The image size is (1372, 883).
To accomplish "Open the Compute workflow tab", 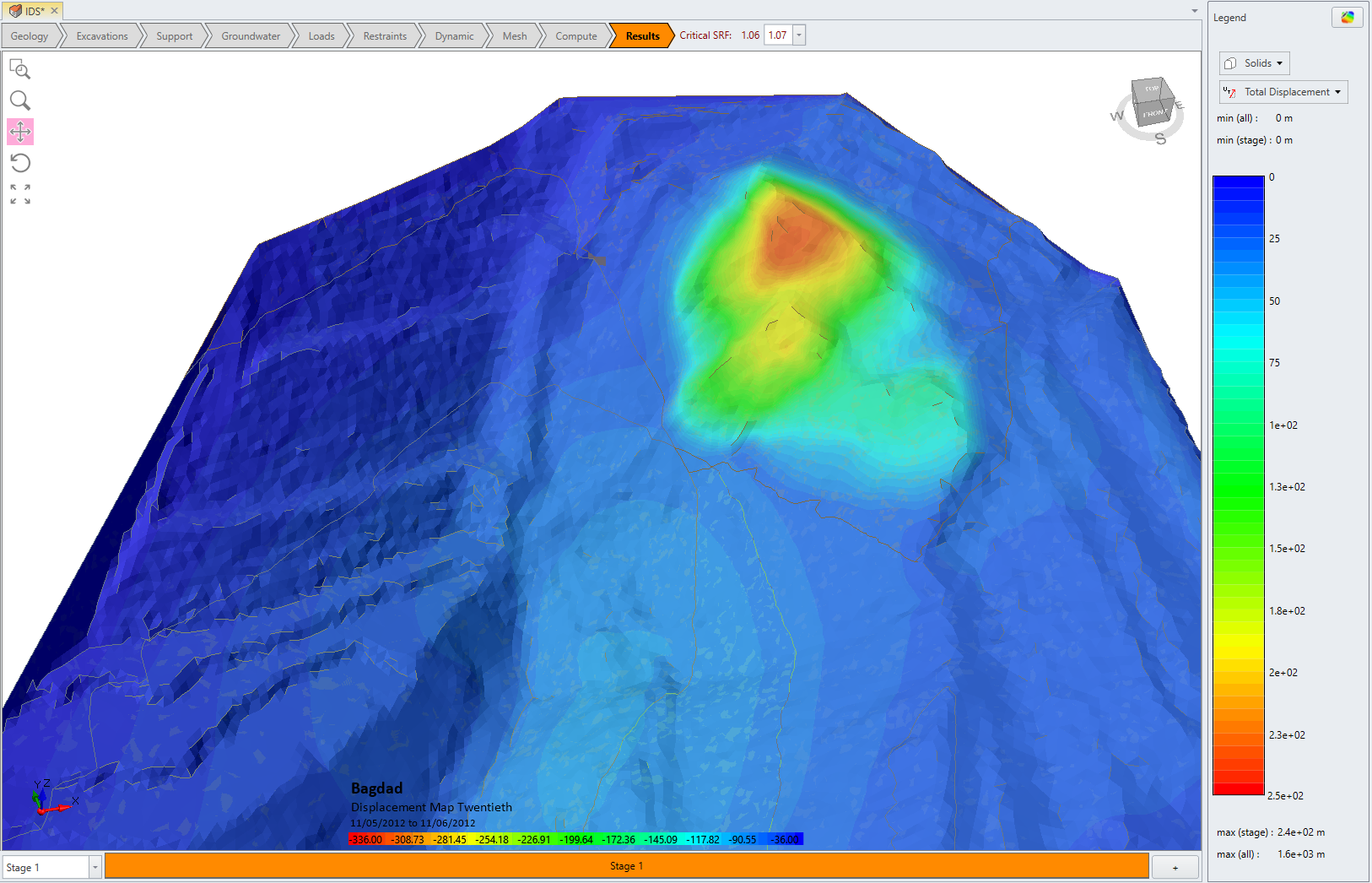I will point(575,35).
